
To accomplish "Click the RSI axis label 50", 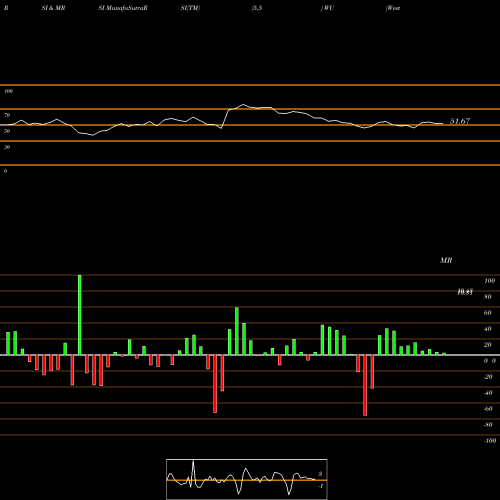I will tap(7, 131).
